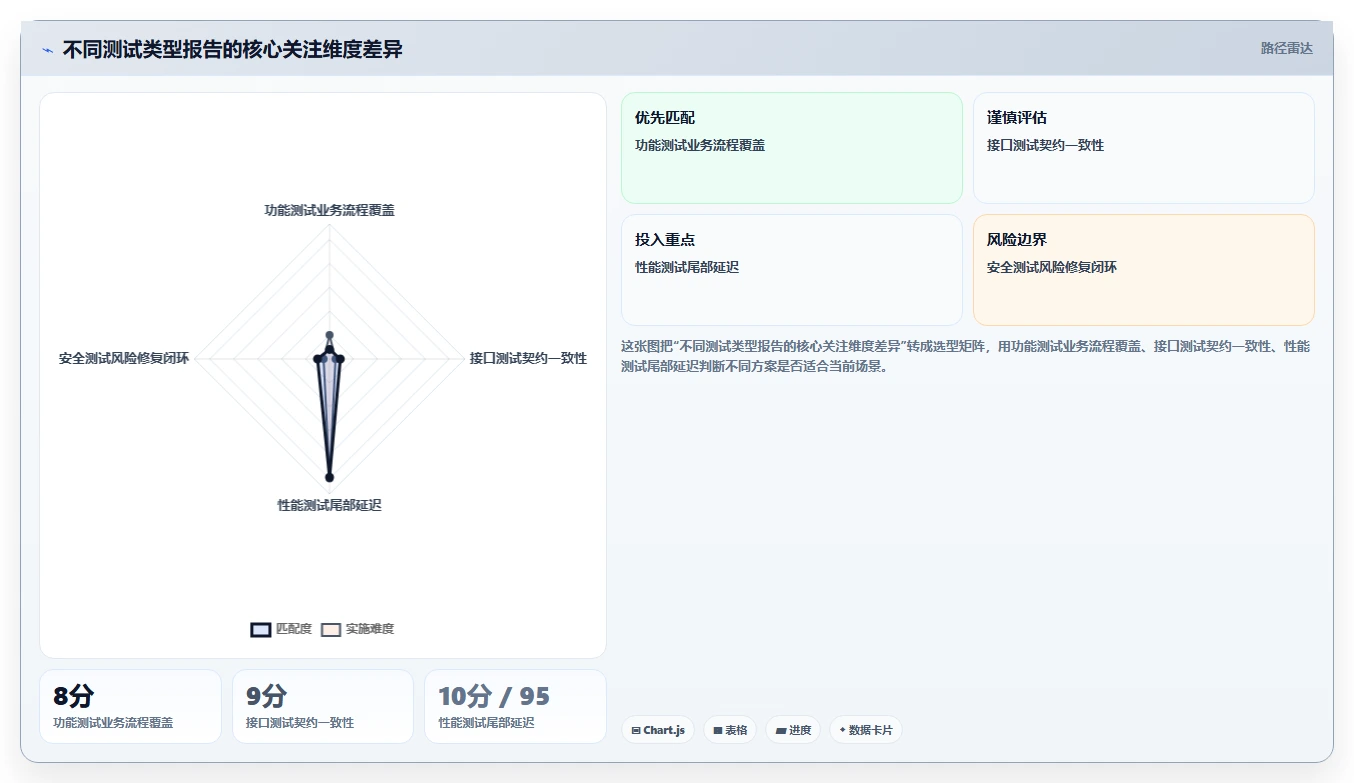The width and height of the screenshot is (1354, 783).
Task: Open the 谨慎评估 card
Action: coord(1144,148)
